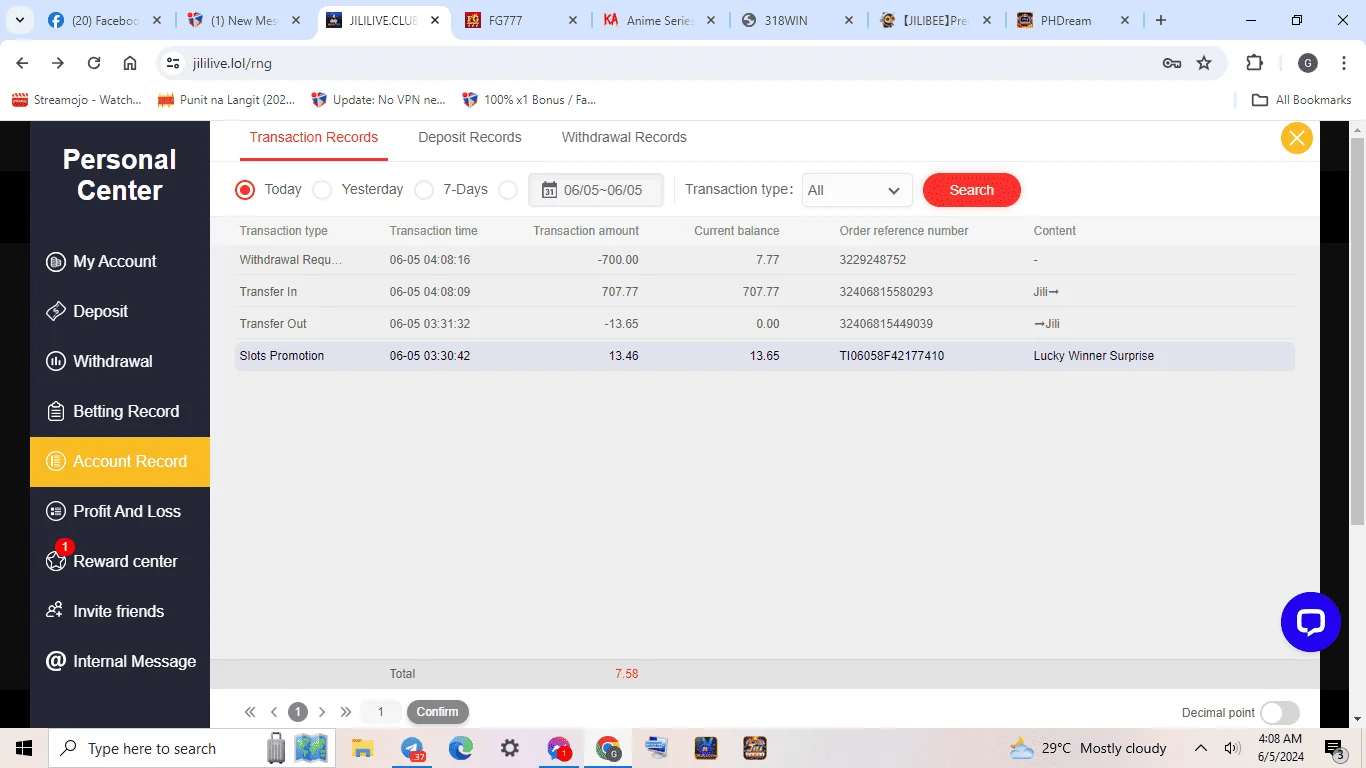Open the All Bookmarks folder
Image resolution: width=1366 pixels, height=768 pixels.
tap(1301, 100)
